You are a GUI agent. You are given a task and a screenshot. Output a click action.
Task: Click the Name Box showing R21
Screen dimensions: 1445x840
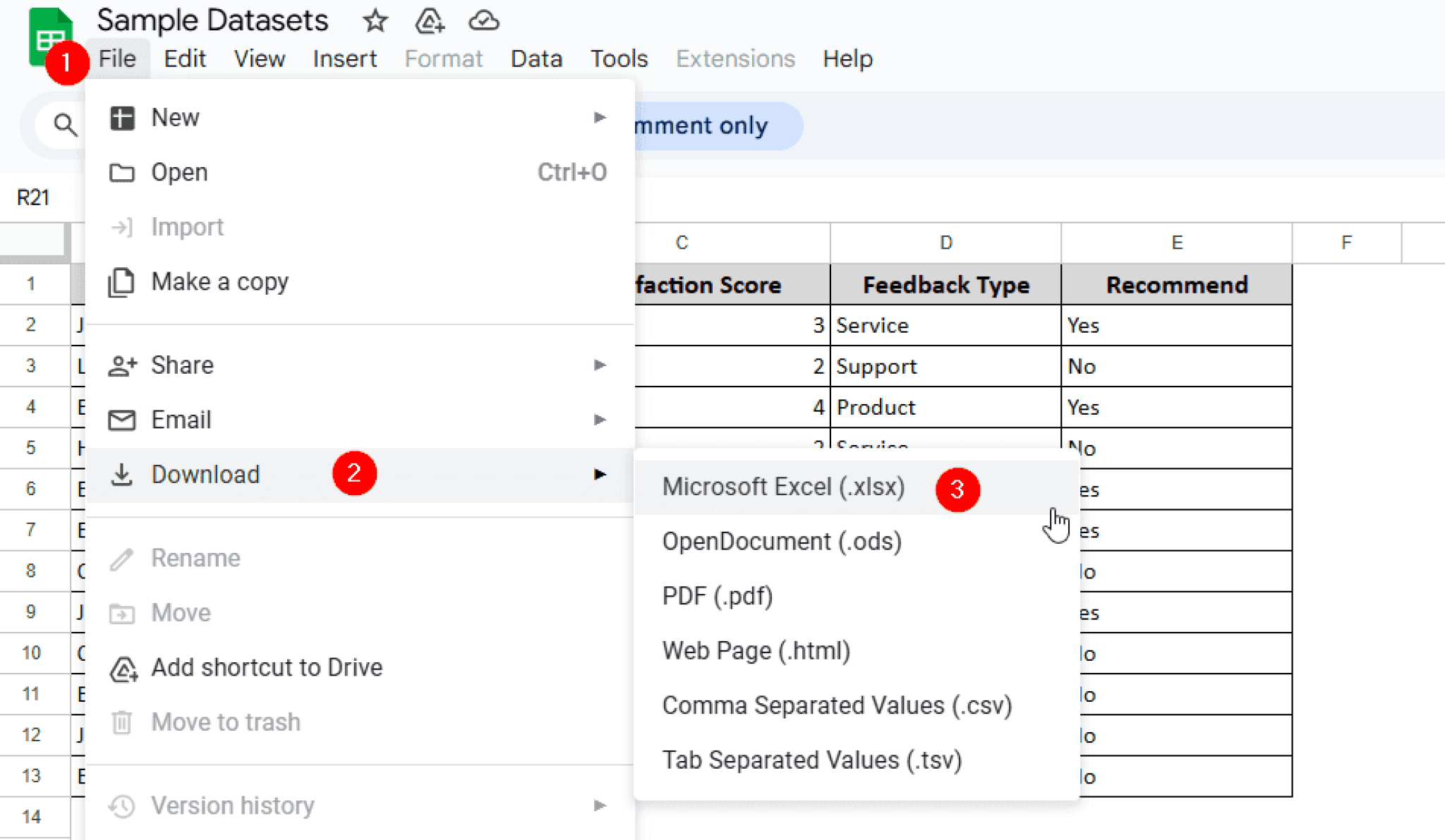[x=34, y=197]
